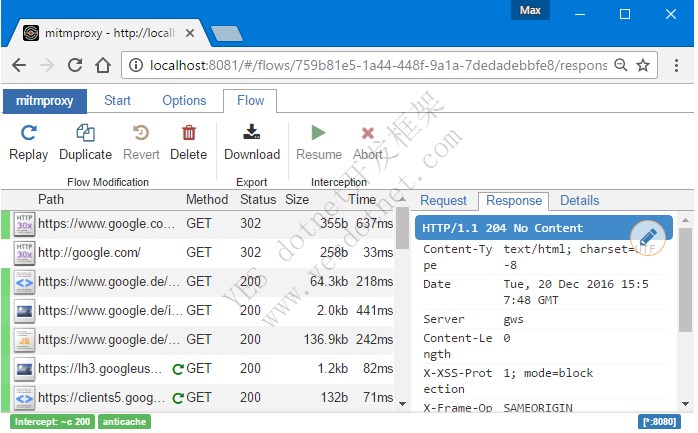Bookmark this page with the star
This screenshot has height=433, width=698.
(x=643, y=65)
